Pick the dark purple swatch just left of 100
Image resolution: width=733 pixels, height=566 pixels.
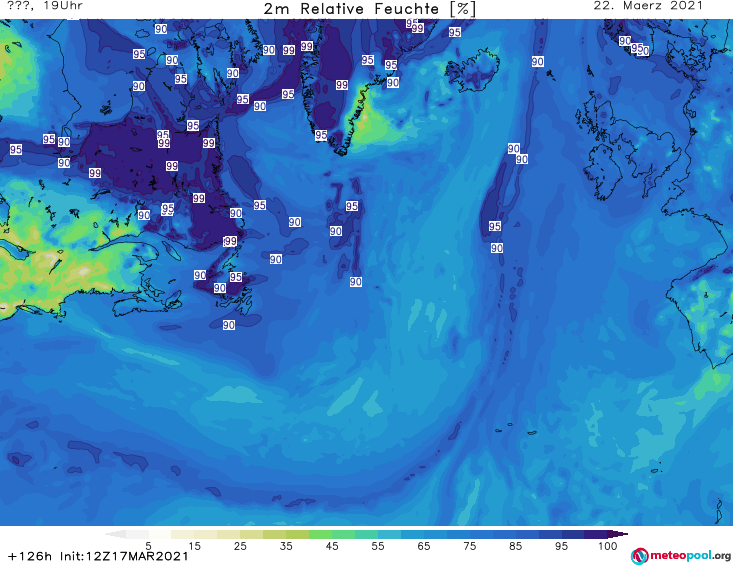596,534
